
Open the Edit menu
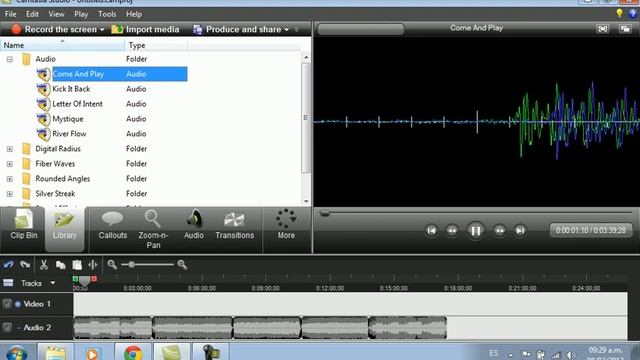[x=32, y=14]
